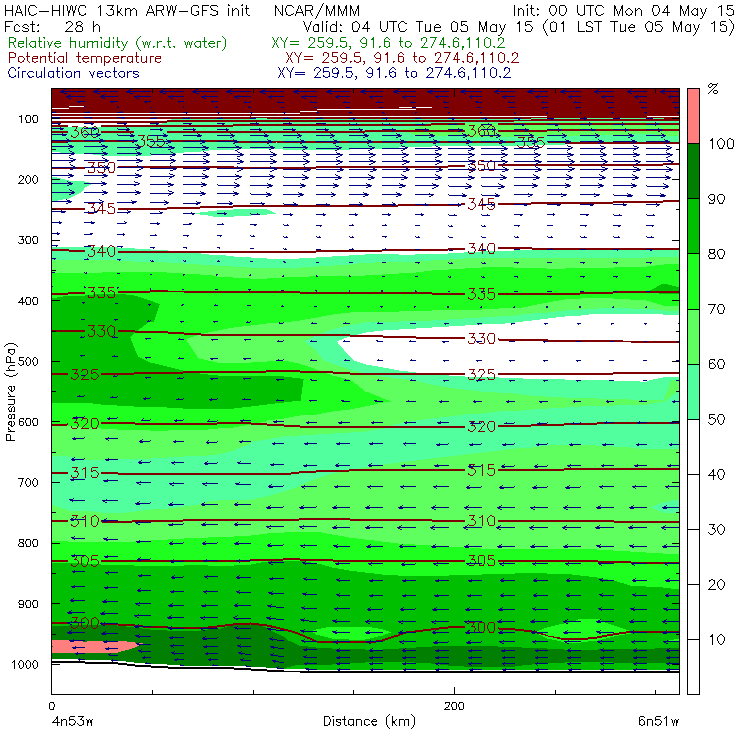740x740 pixels.
Task: Click the leftmost '350' potential temperature contour label
Action: pos(101,168)
